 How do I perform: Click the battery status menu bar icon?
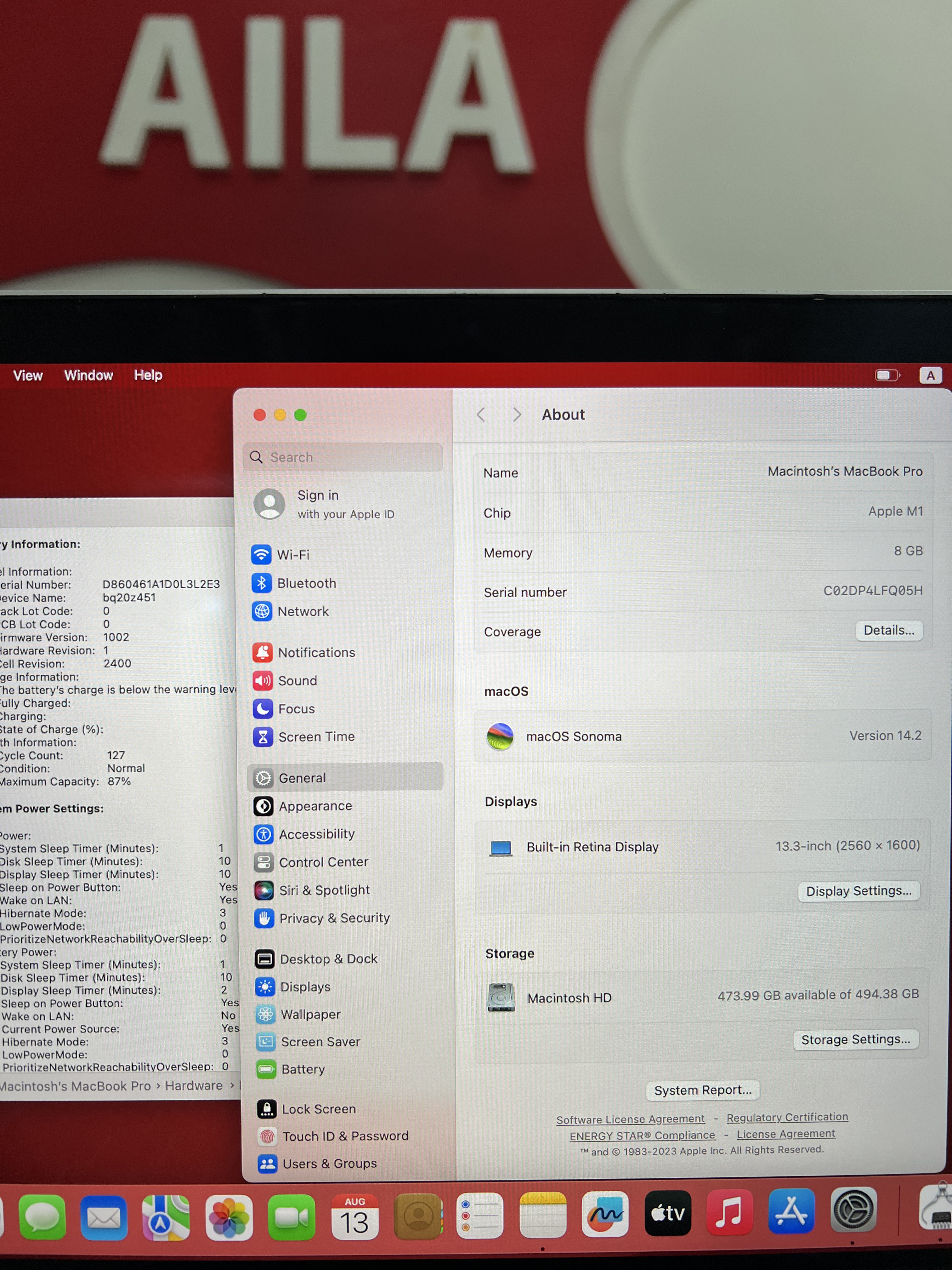pyautogui.click(x=887, y=375)
